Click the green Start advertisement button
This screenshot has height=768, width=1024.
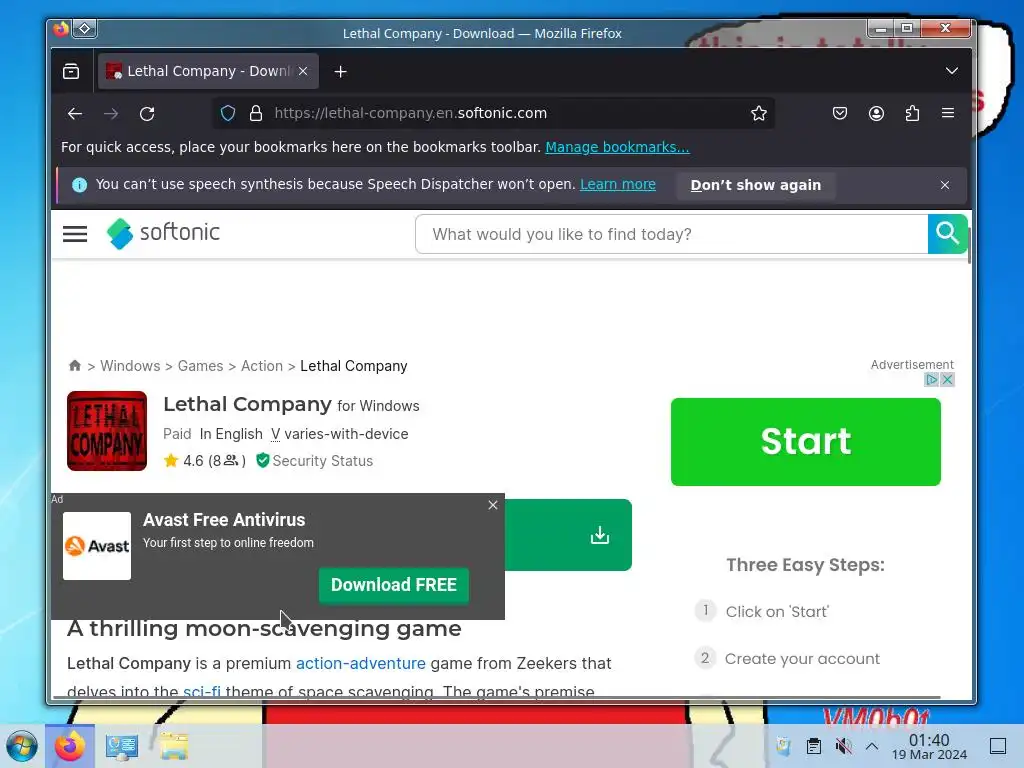[x=805, y=441]
